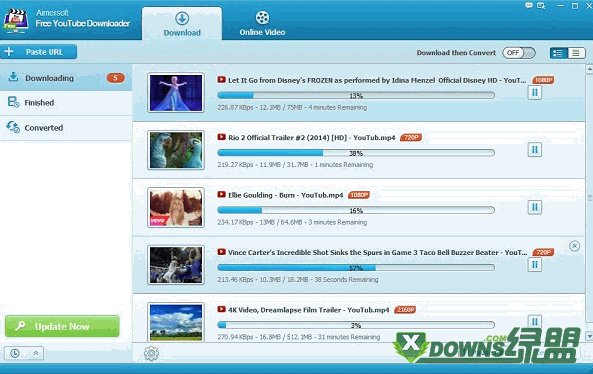593x374 pixels.
Task: Pause the 4K Dreamlapse Film Trailer download
Action: click(534, 321)
